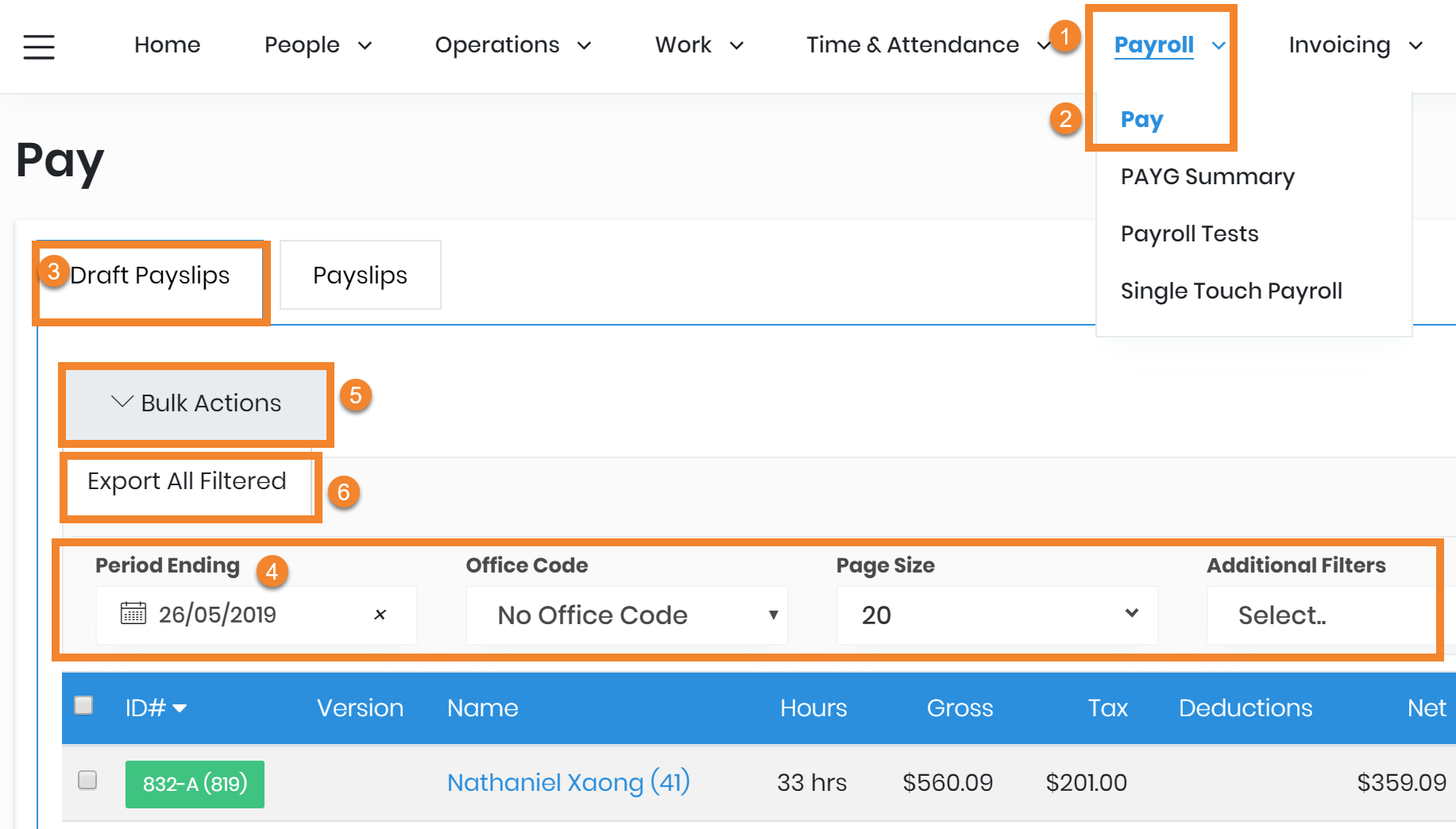Open the hamburger menu icon
The image size is (1456, 829).
coord(39,47)
